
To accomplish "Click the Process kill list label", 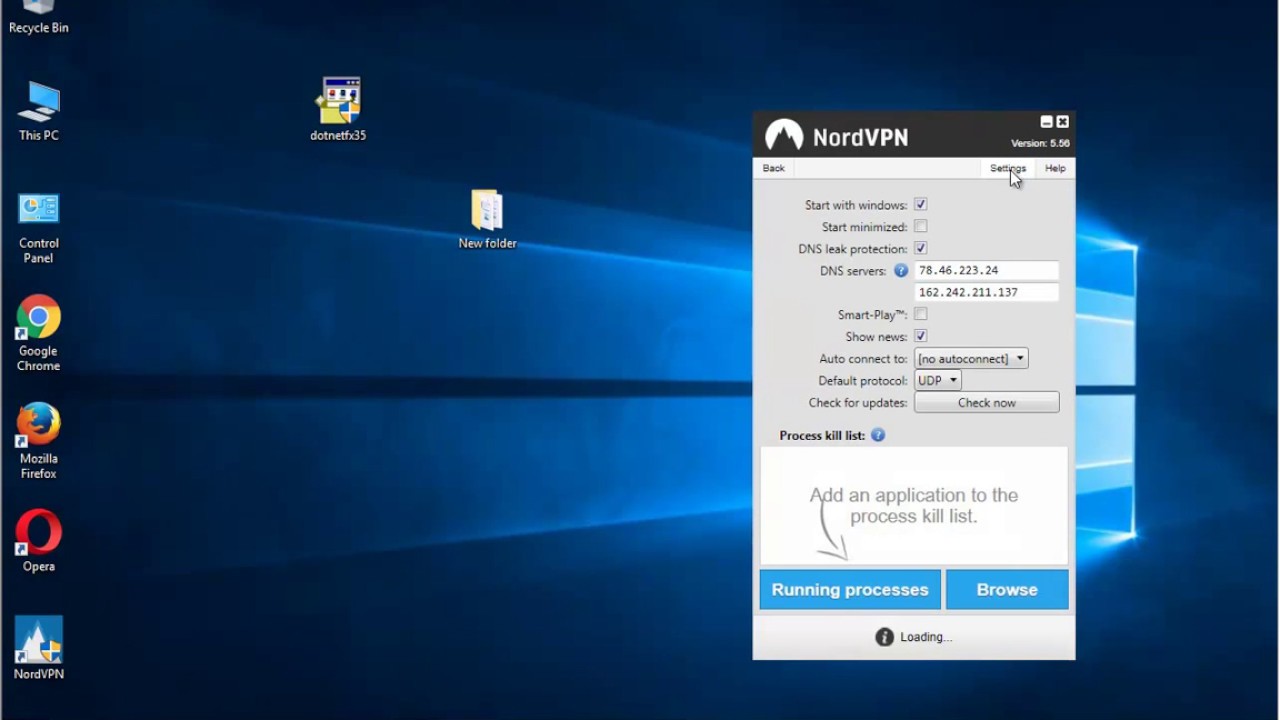I will 822,436.
